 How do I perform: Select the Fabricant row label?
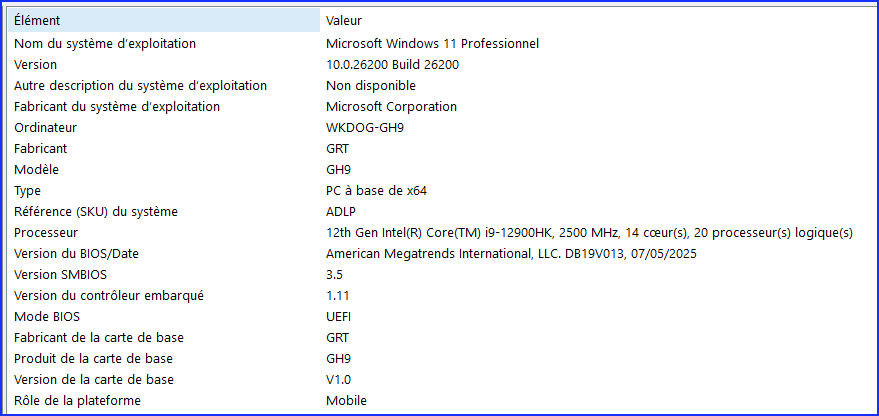click(40, 149)
